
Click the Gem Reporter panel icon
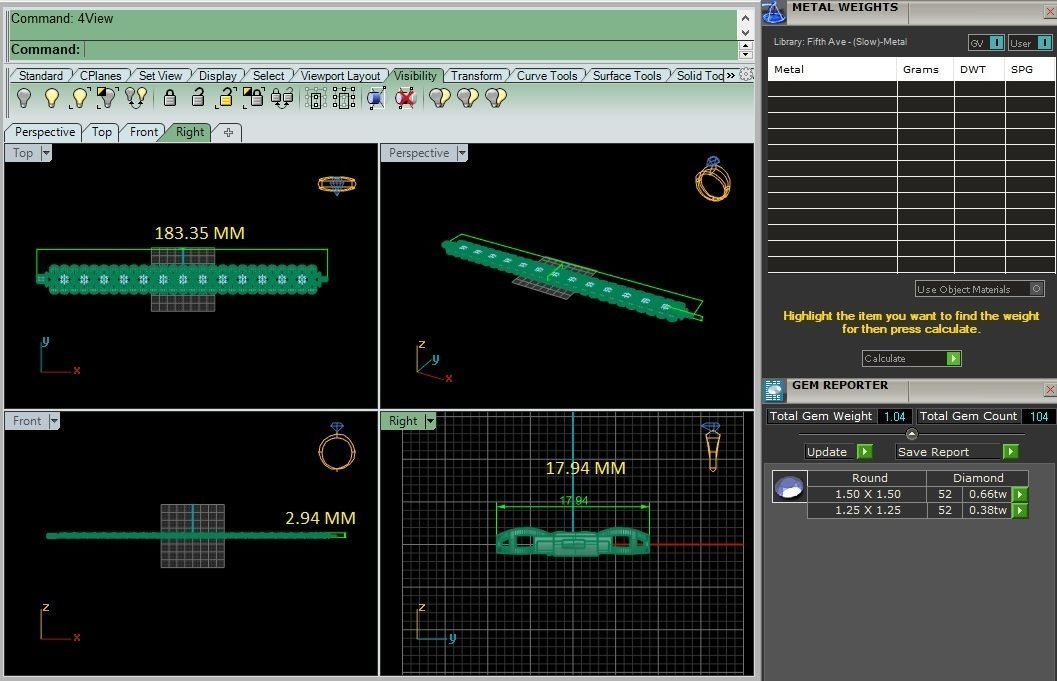774,390
